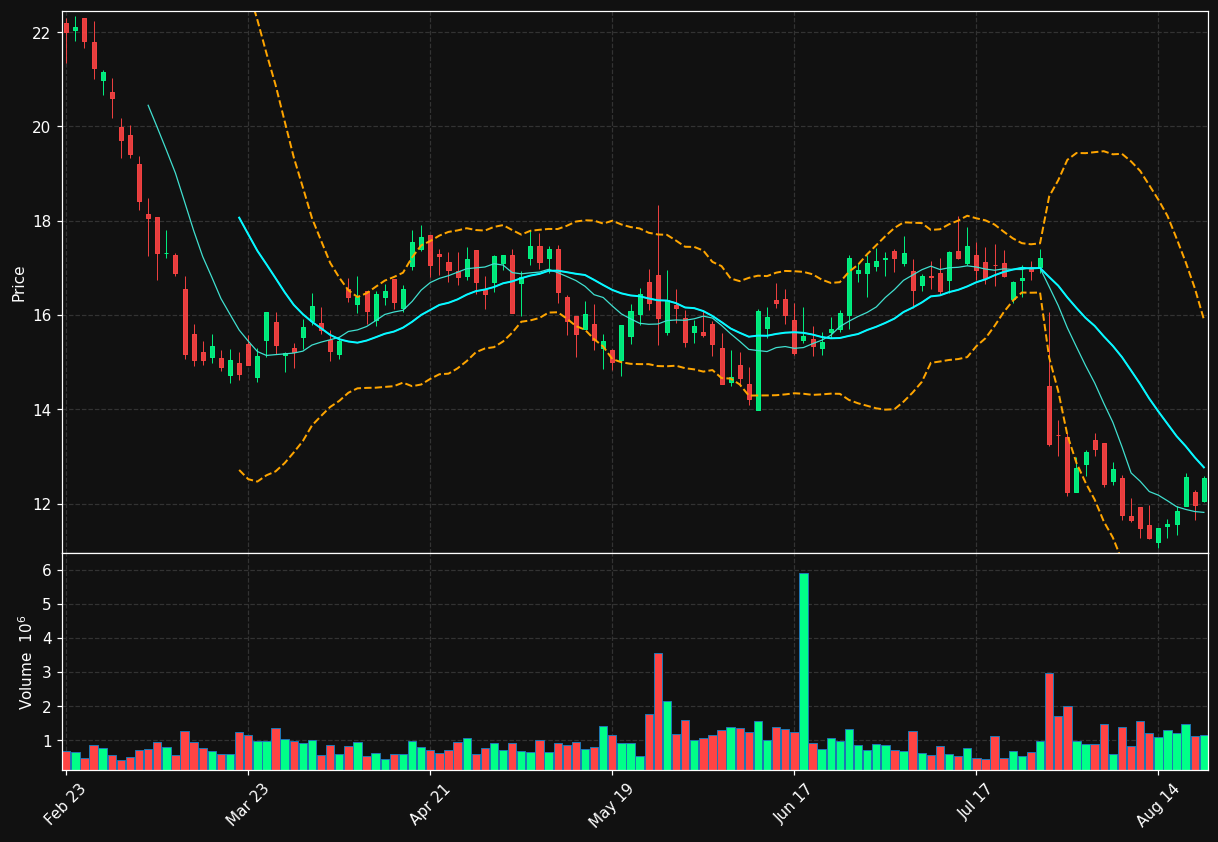Click the 'May 19' date label
Viewport: 1218px width, 842px height.
[611, 804]
